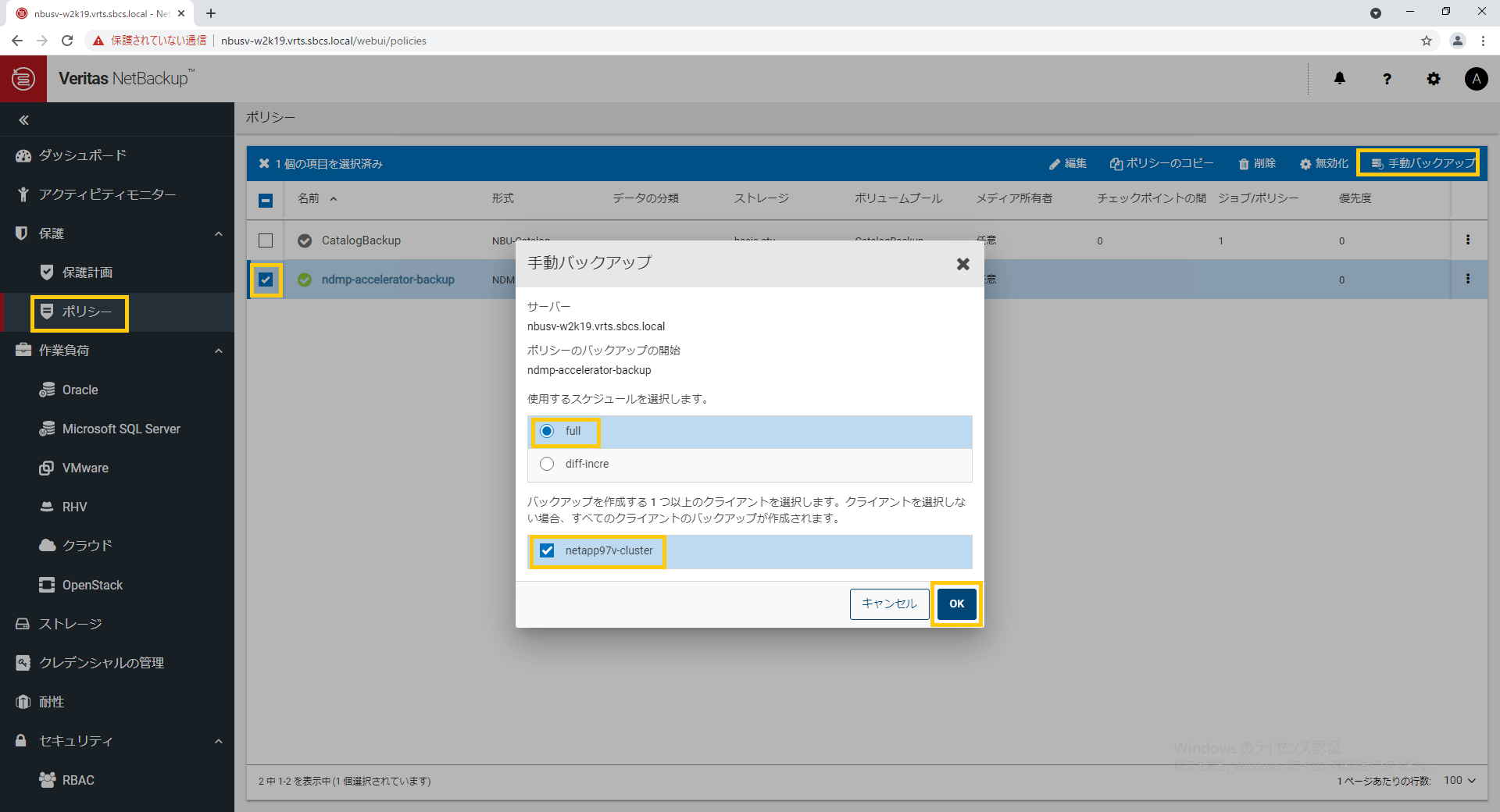Click the 形式 column header
The image size is (1500, 812).
[503, 198]
